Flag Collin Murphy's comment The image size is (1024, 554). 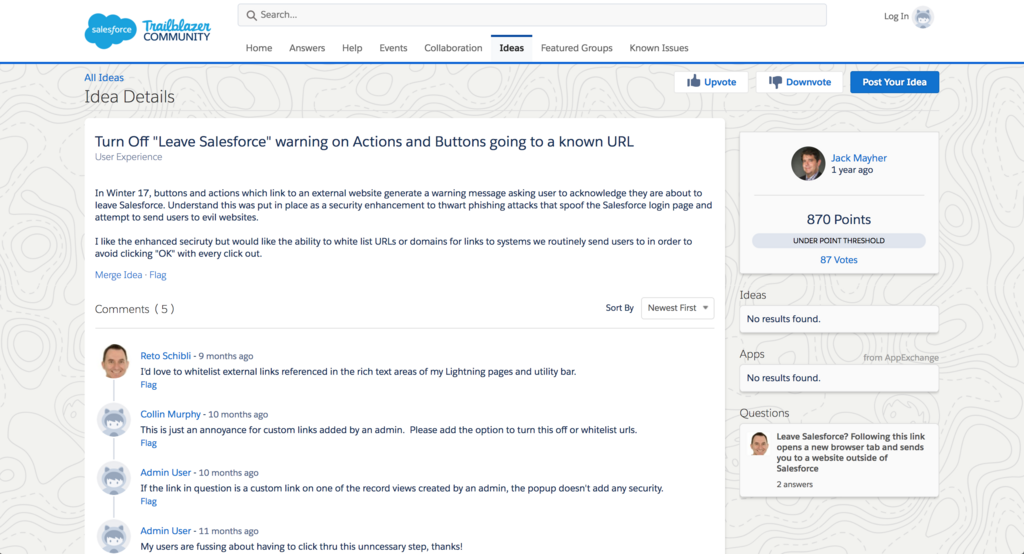pyautogui.click(x=148, y=443)
